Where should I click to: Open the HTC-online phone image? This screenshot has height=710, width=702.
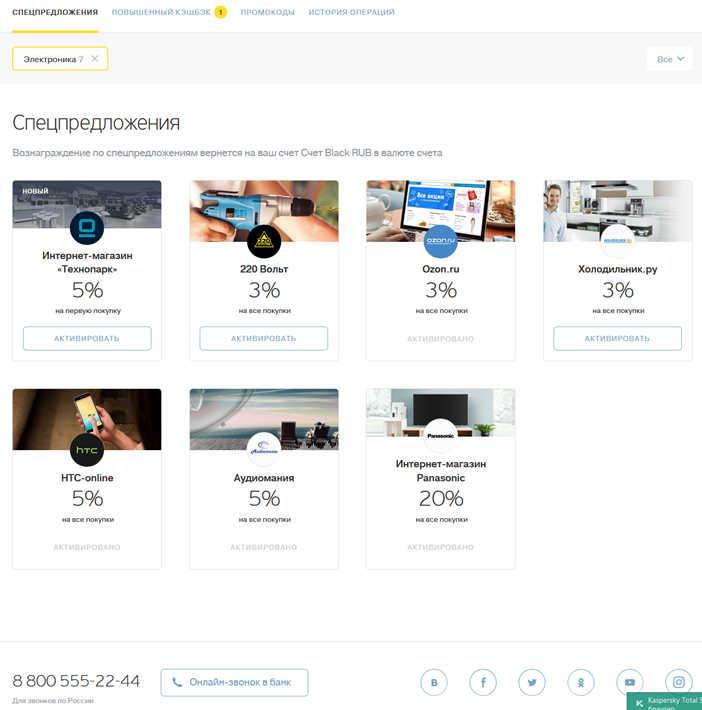tap(87, 419)
